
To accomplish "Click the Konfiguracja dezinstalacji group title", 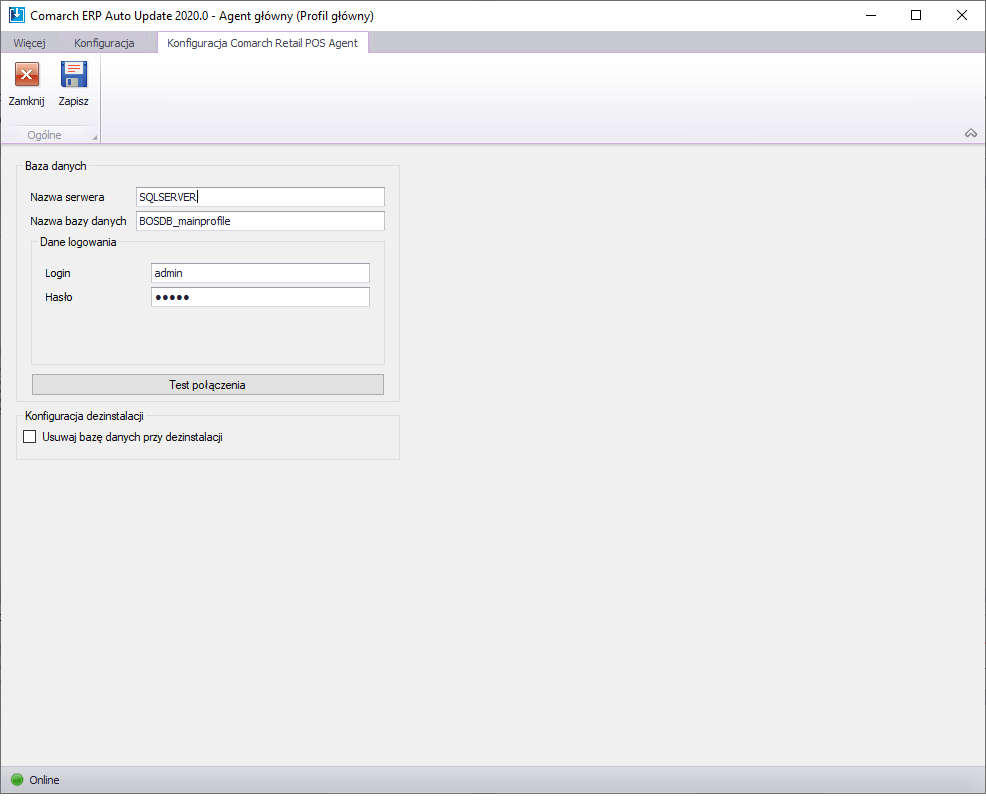I will tap(84, 416).
